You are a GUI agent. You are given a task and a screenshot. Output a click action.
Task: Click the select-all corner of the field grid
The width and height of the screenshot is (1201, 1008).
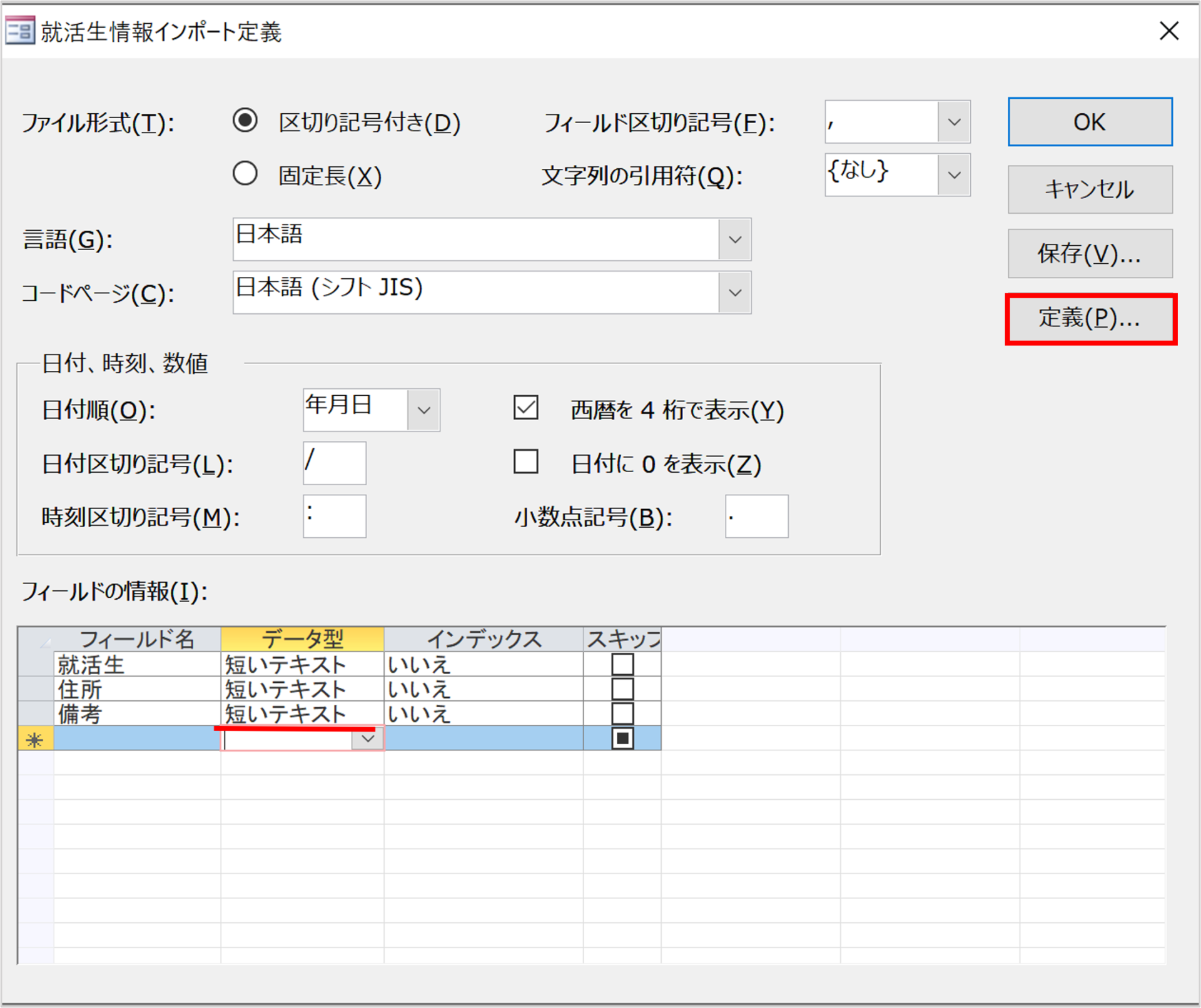[36, 639]
